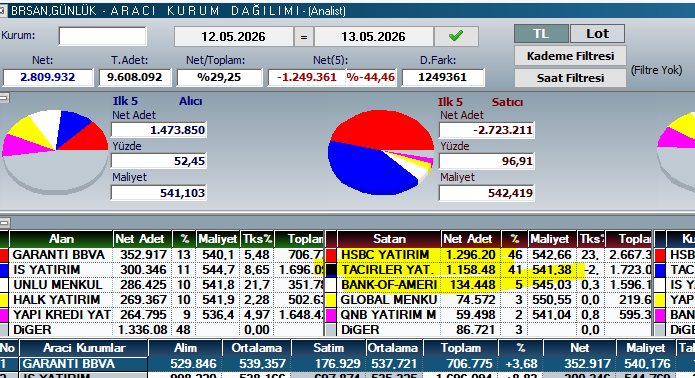Click the top sellers pie chart
This screenshot has height=378, width=695.
coord(381,152)
